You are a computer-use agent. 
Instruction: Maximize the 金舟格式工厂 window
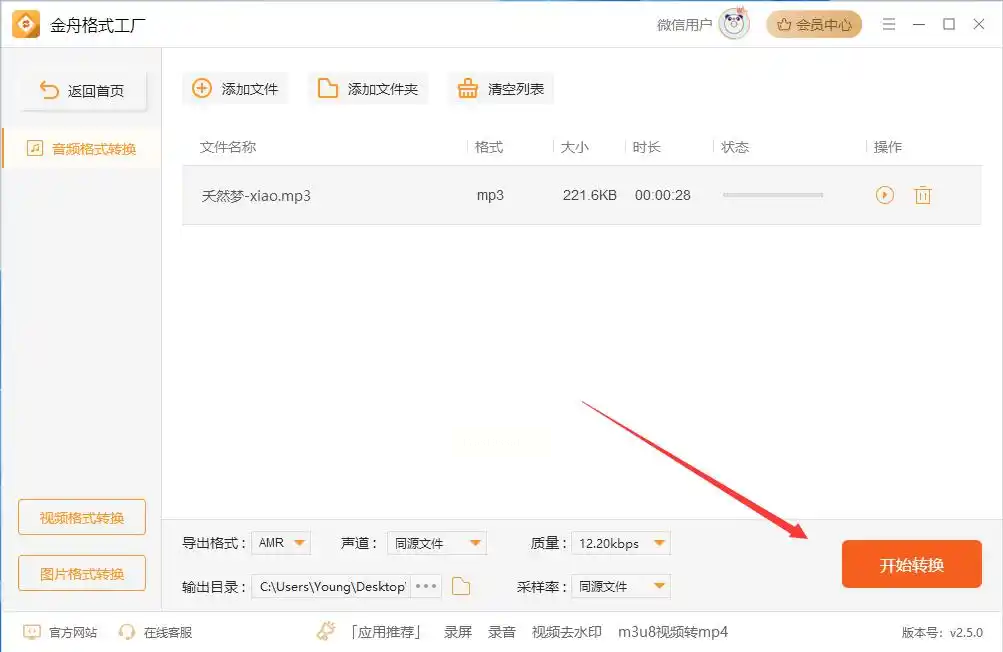(x=949, y=24)
